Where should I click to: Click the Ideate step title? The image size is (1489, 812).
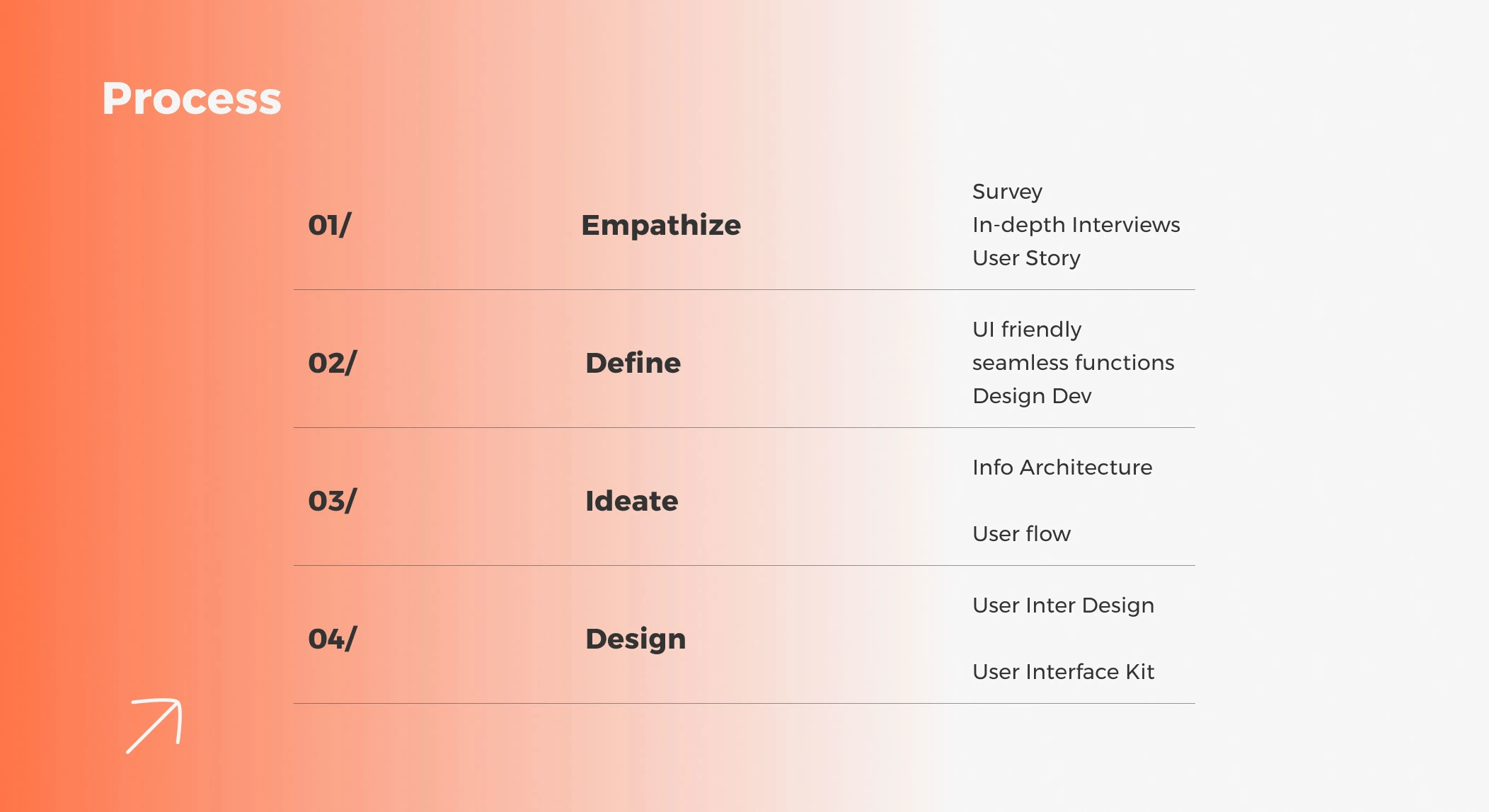[631, 501]
